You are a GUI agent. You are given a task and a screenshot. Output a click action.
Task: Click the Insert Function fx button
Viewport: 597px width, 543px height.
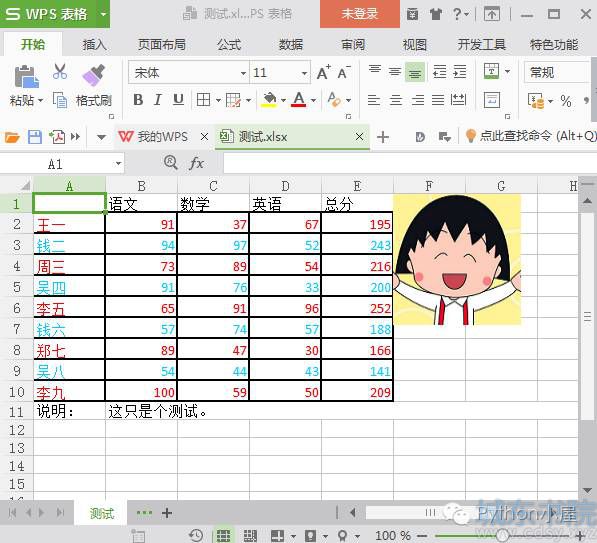[x=196, y=163]
